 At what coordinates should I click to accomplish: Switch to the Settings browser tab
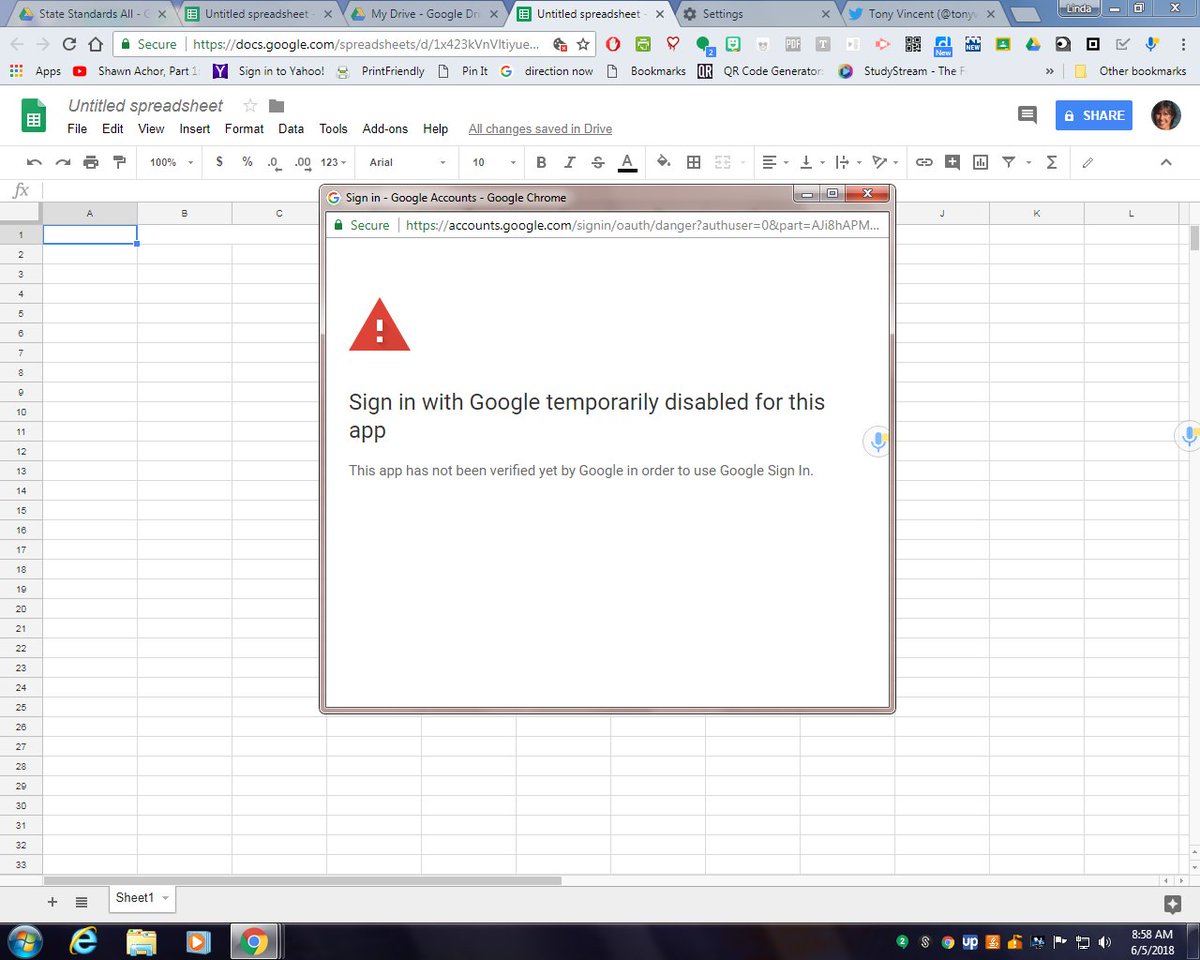coord(755,14)
